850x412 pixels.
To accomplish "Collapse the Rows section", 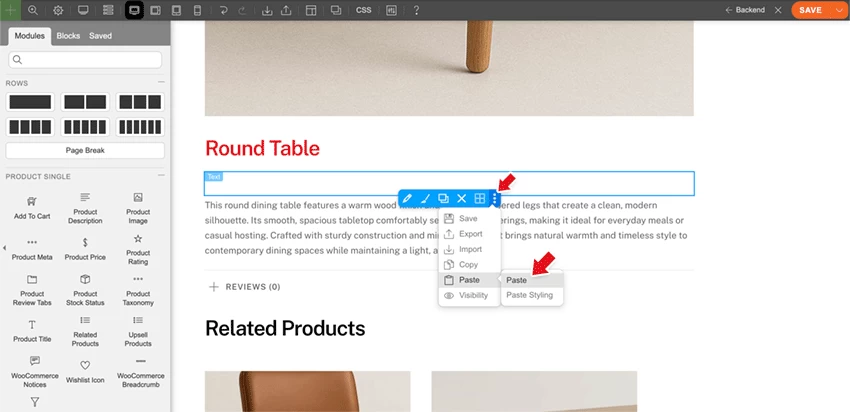I will tap(161, 82).
